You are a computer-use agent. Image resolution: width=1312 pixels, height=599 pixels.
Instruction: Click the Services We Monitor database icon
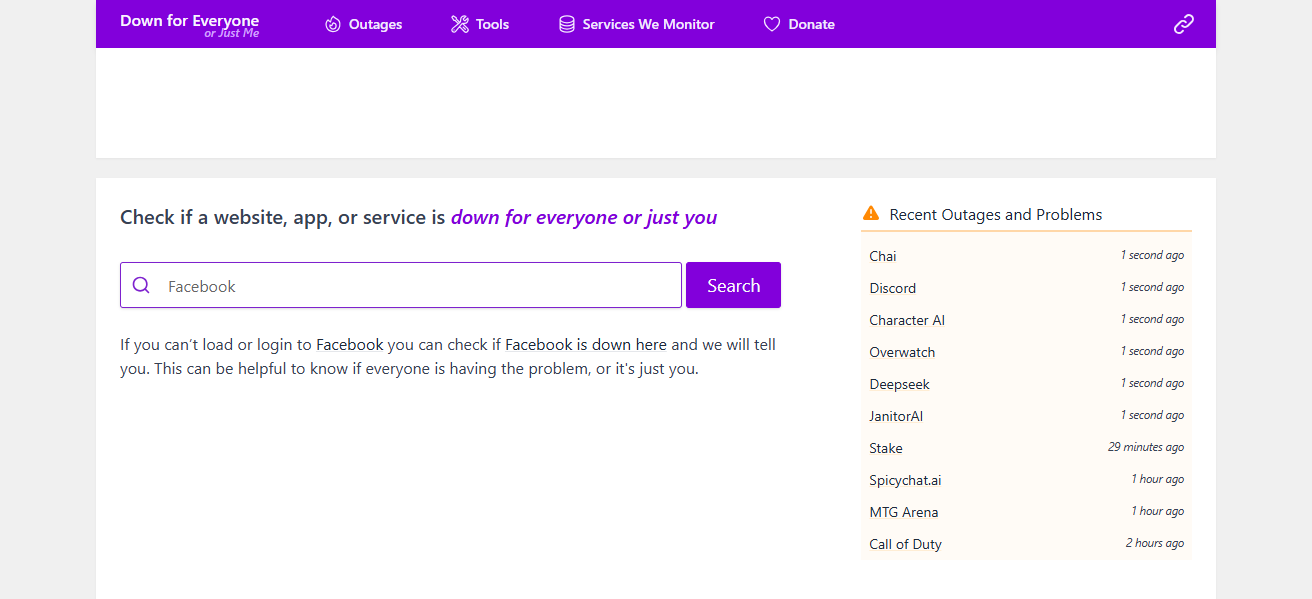[x=567, y=24]
